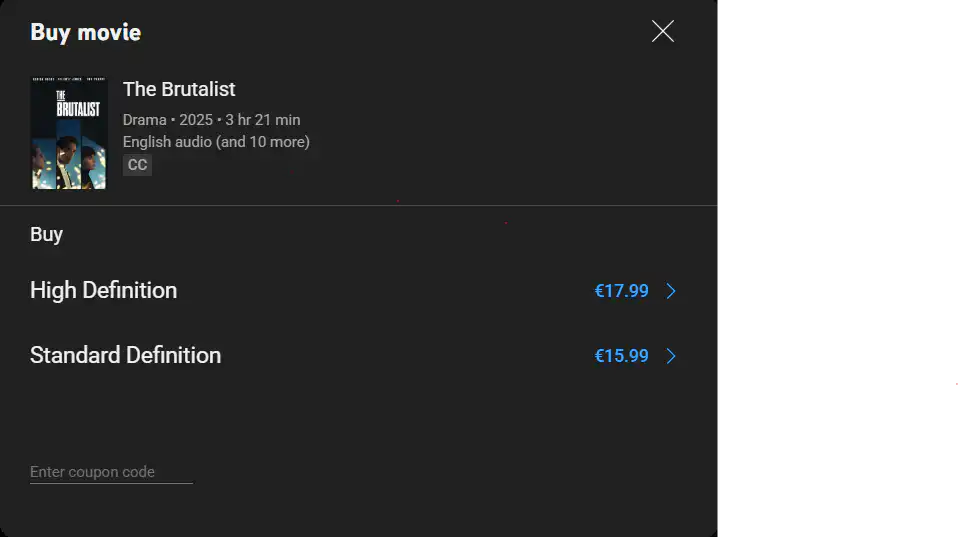Select the €17.99 price
Image resolution: width=958 pixels, height=537 pixels.
tap(621, 291)
